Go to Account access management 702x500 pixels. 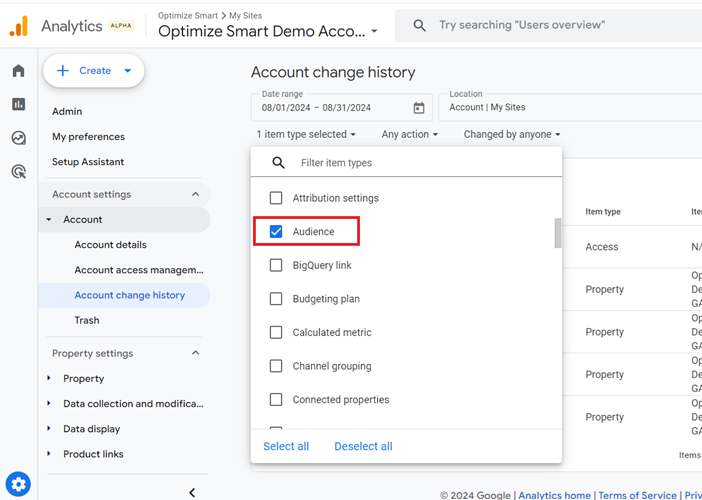click(x=139, y=270)
